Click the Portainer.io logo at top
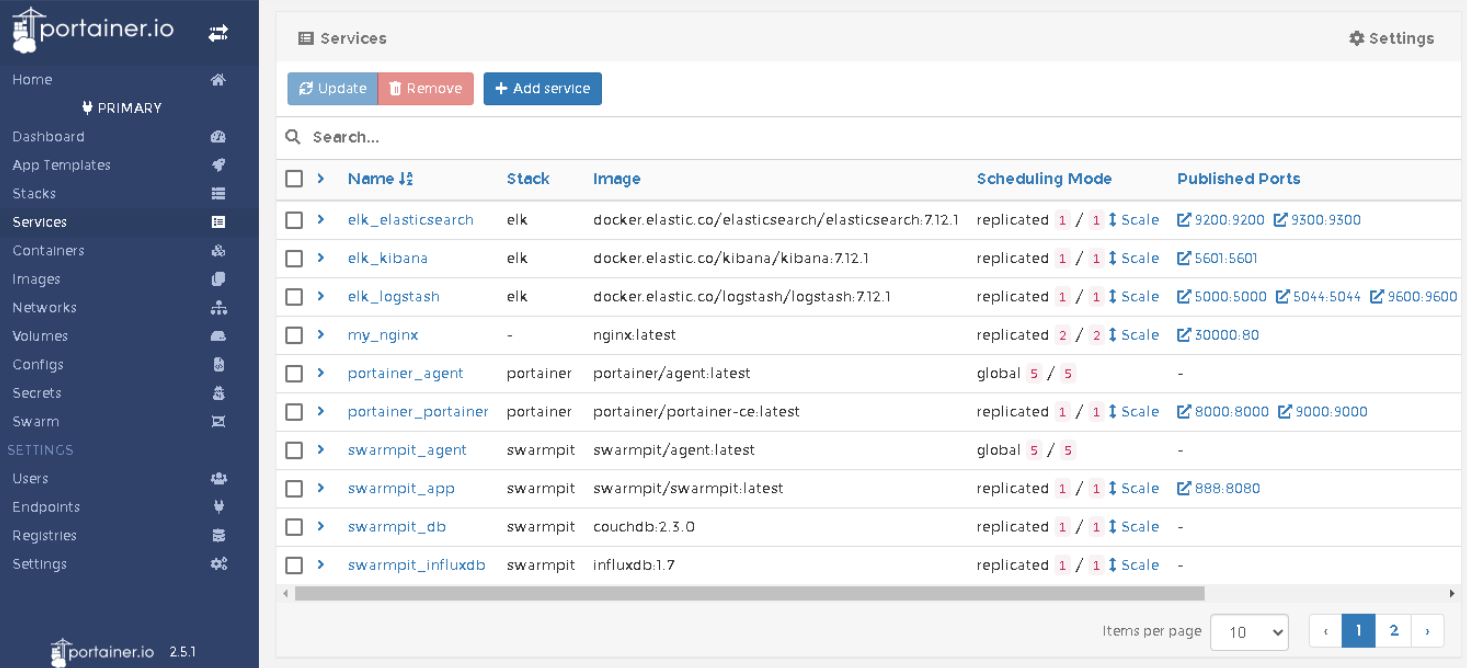Viewport: 1467px width, 668px height. tap(92, 30)
